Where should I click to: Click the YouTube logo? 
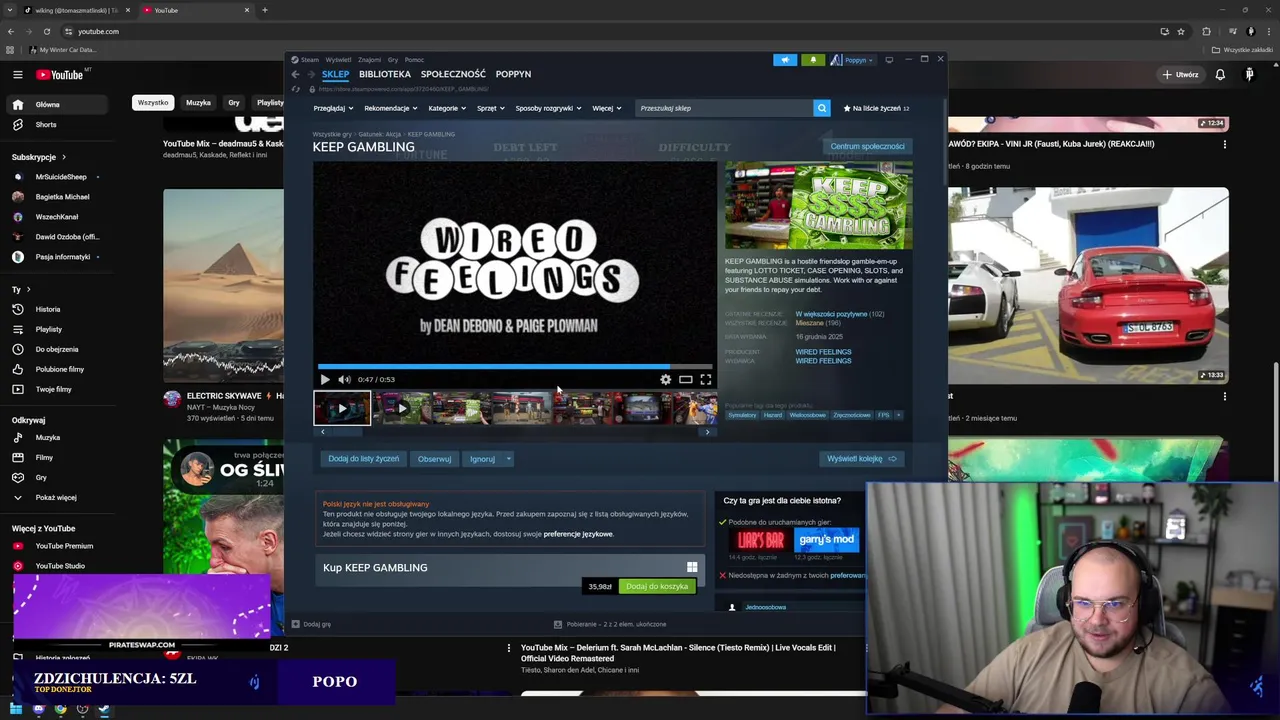tap(60, 74)
